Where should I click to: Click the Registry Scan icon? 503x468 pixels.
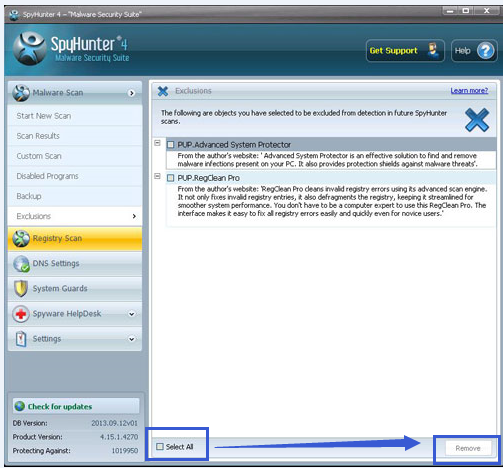click(x=21, y=239)
